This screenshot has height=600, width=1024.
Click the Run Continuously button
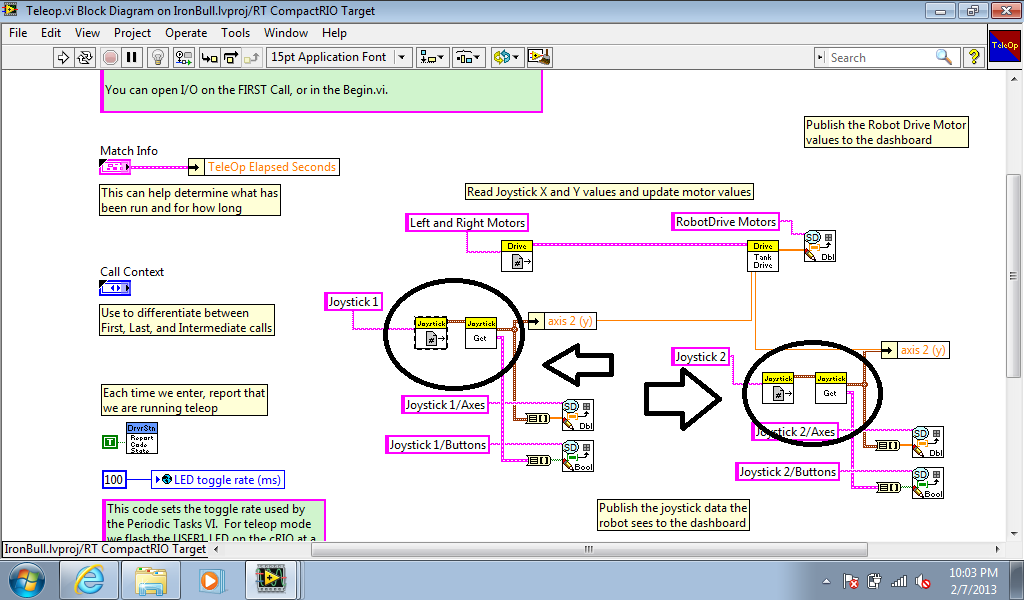coord(85,57)
